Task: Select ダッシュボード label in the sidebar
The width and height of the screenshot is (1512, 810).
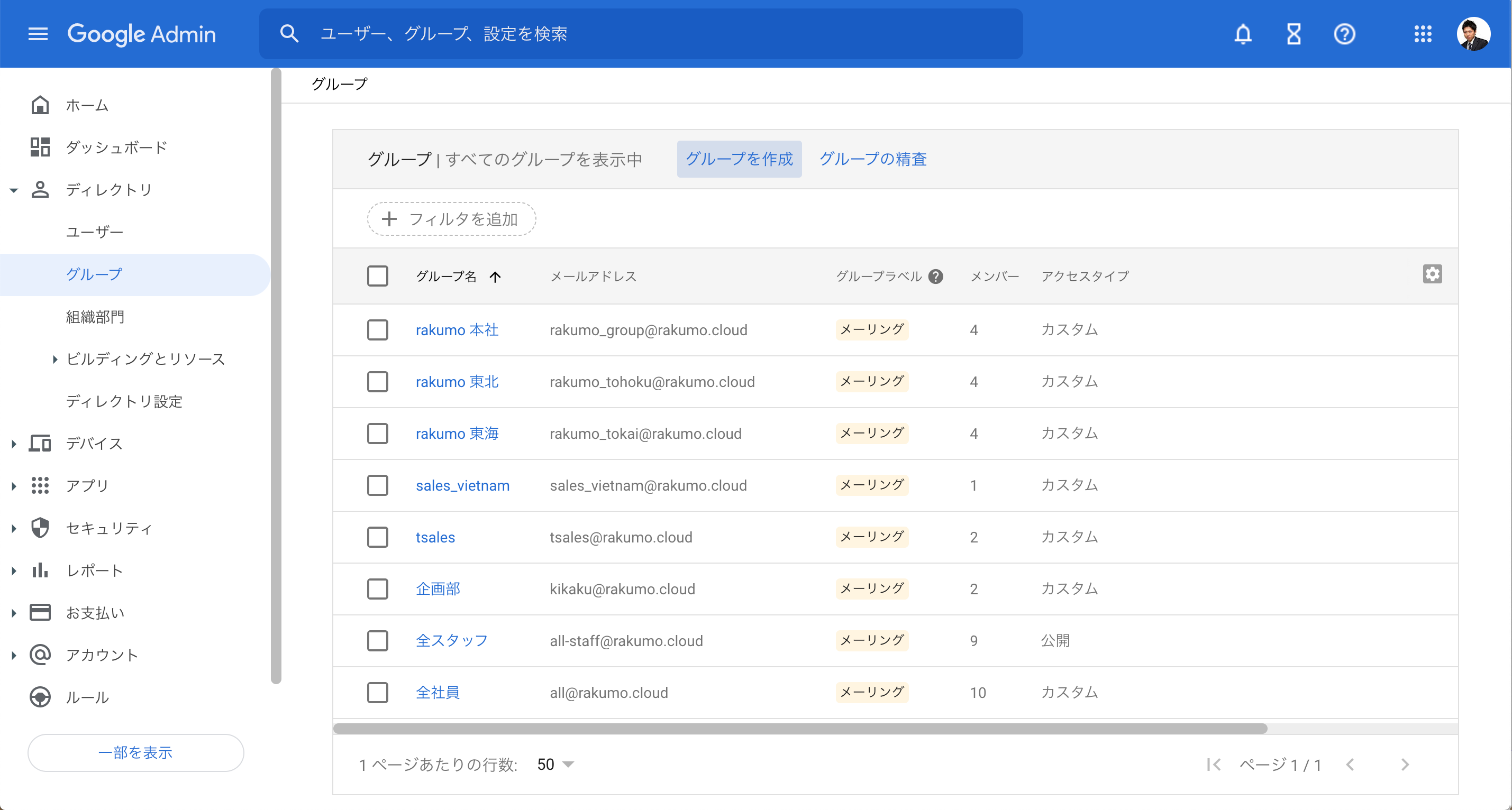Action: point(117,147)
